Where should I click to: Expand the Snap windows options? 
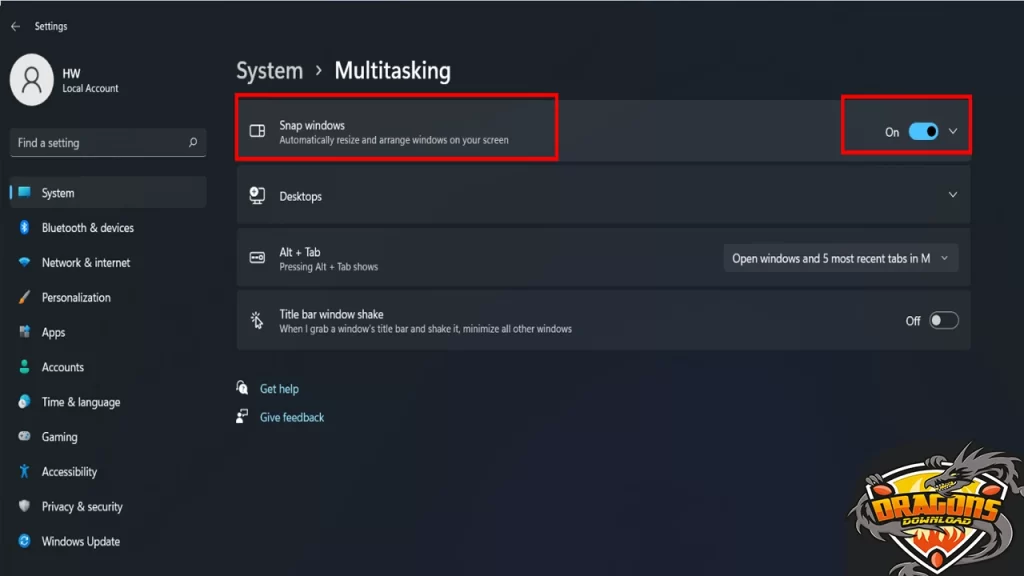[955, 131]
